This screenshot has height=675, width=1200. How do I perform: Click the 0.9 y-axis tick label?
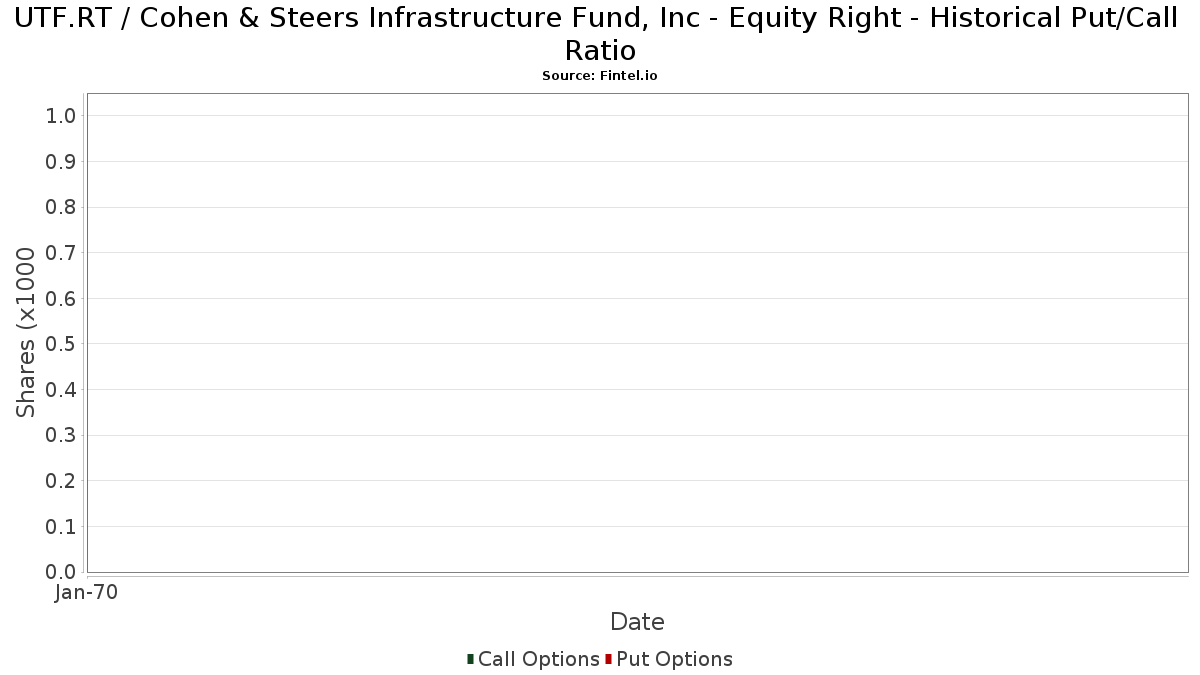(x=61, y=162)
